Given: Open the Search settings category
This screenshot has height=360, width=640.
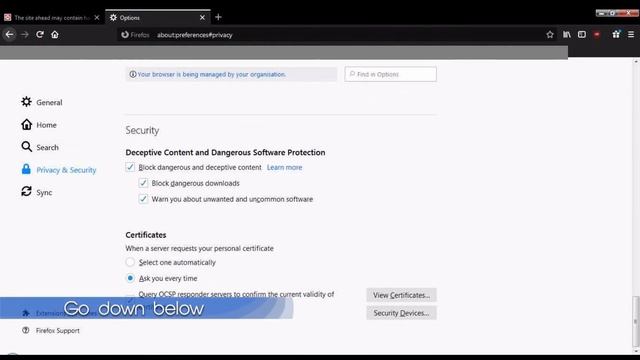Looking at the screenshot, I should pyautogui.click(x=40, y=147).
